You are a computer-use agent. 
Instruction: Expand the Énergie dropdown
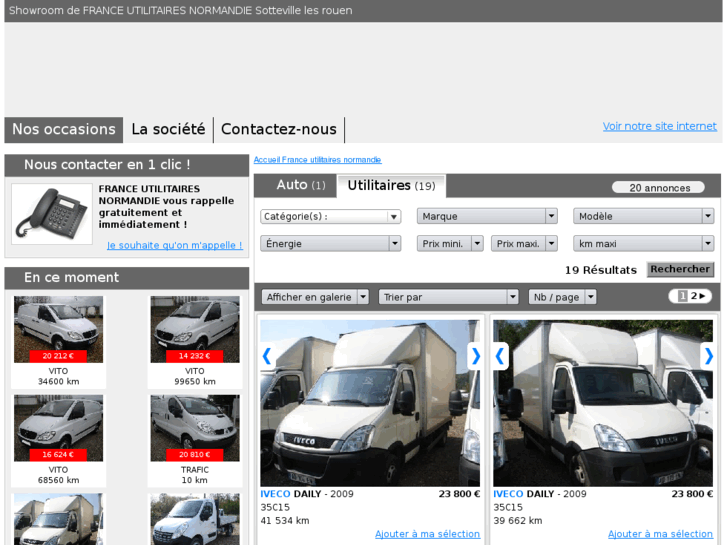click(x=331, y=244)
